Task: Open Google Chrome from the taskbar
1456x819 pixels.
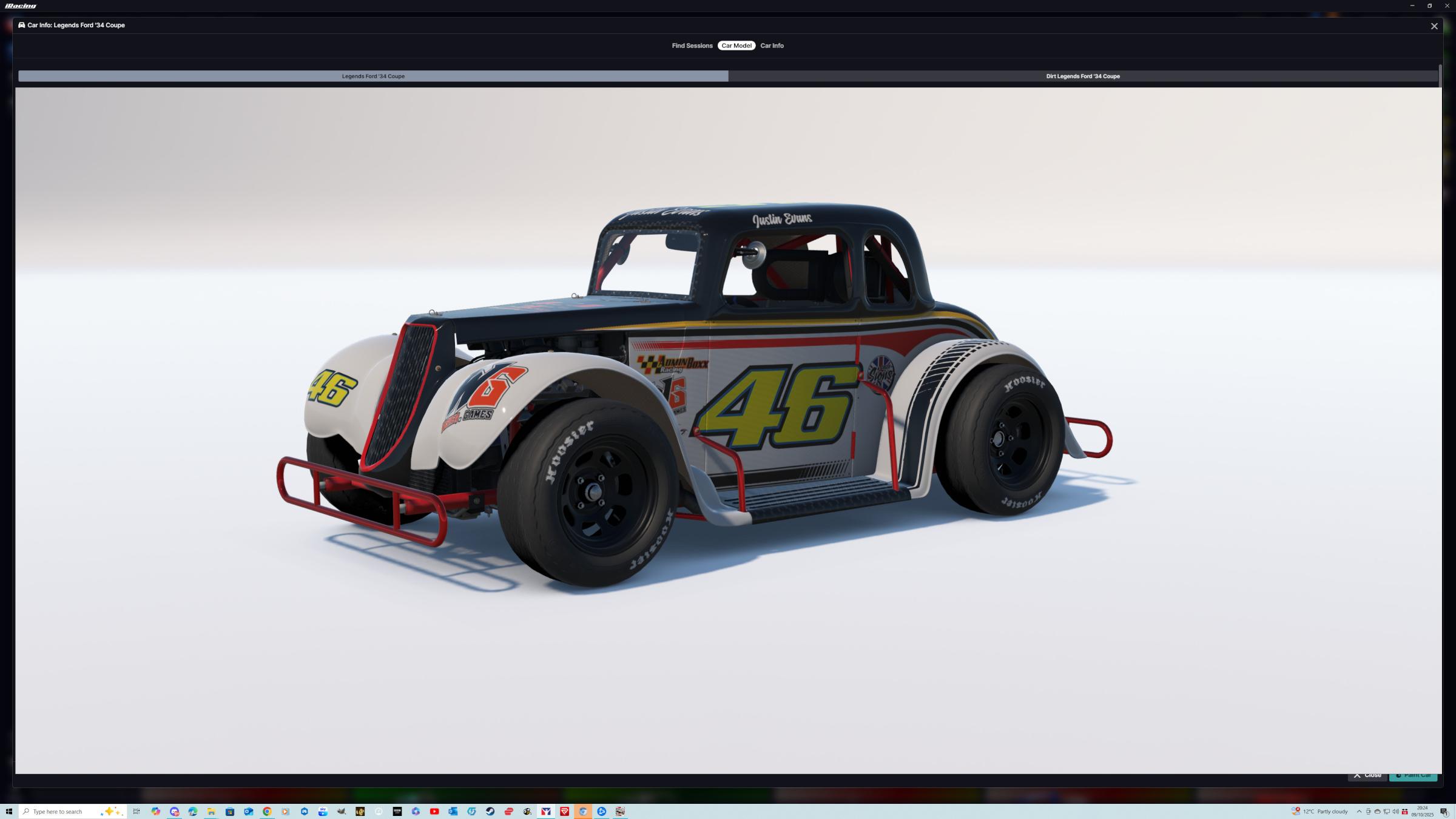Action: 267,811
